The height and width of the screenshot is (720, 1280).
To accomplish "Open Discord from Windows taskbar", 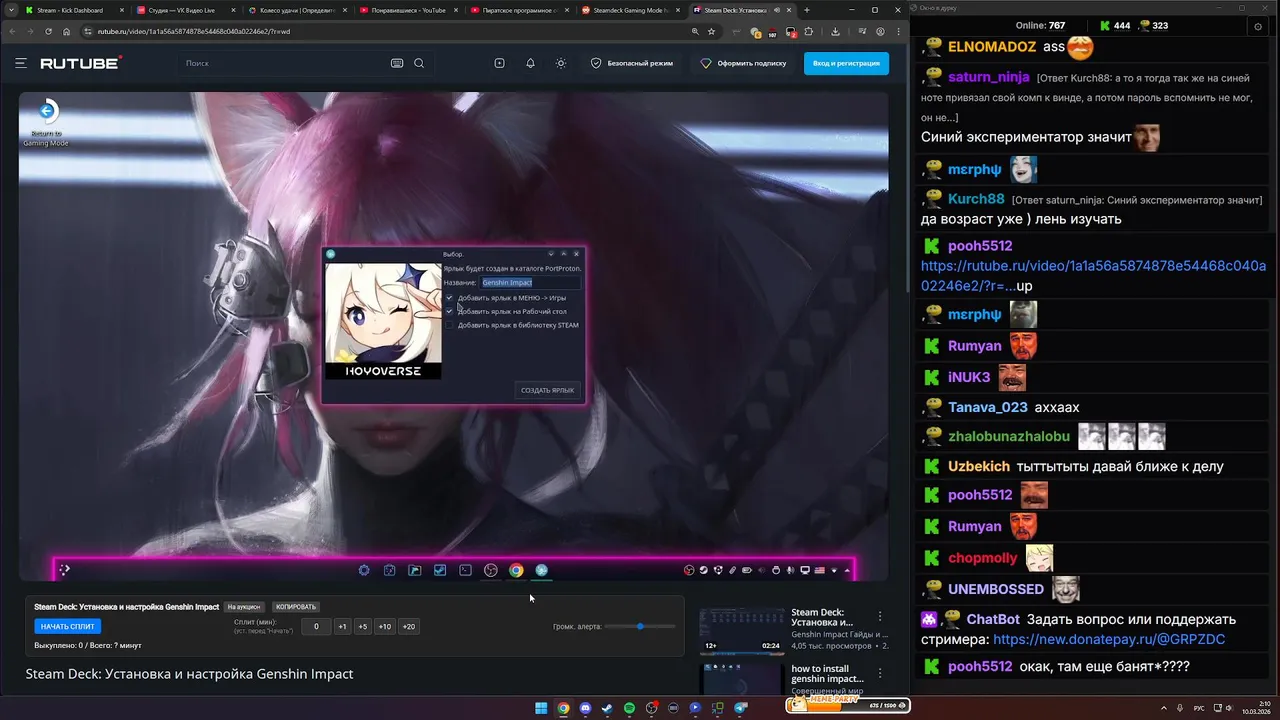I will coord(585,708).
